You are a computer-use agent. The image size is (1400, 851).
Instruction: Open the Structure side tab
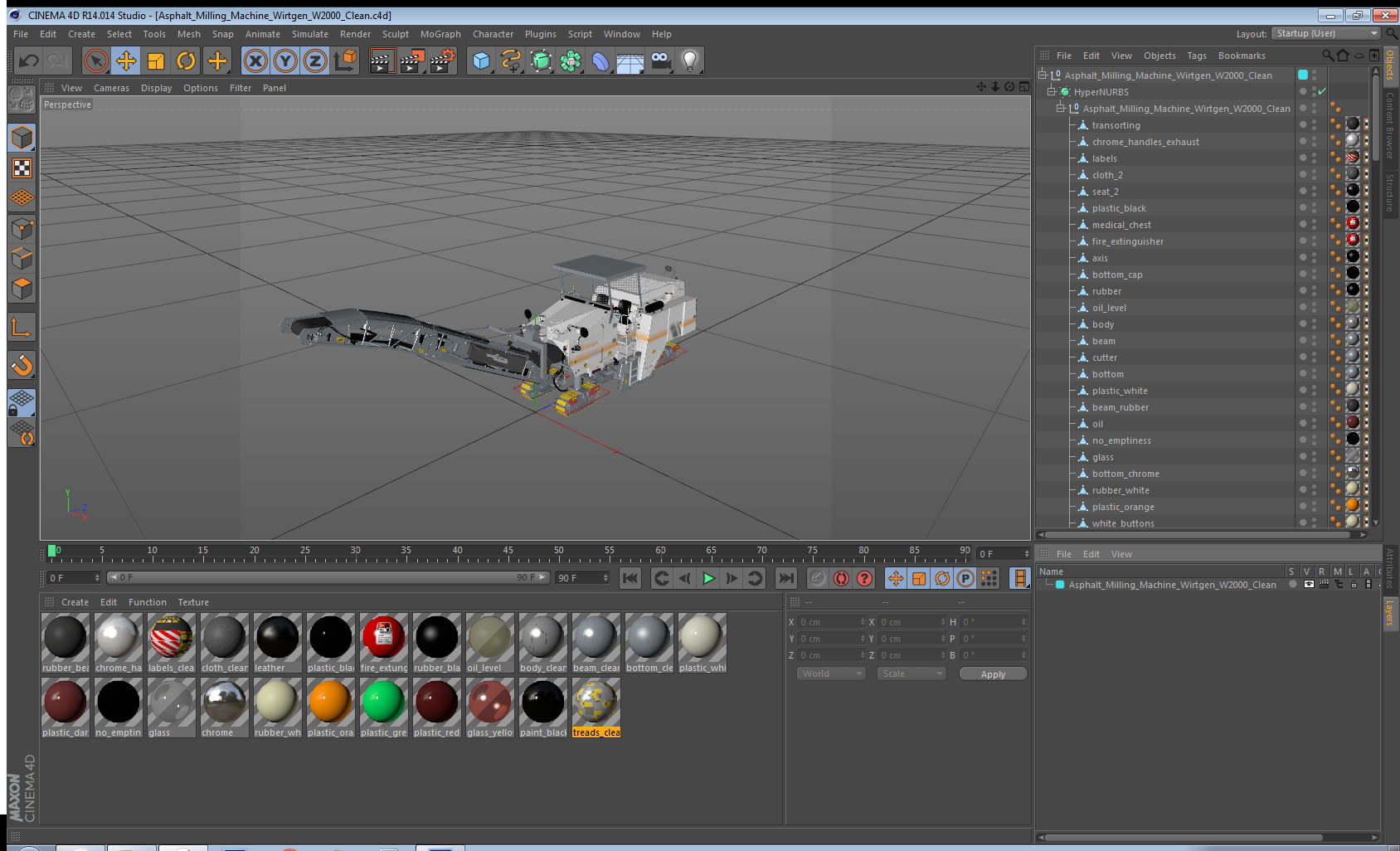[1390, 192]
